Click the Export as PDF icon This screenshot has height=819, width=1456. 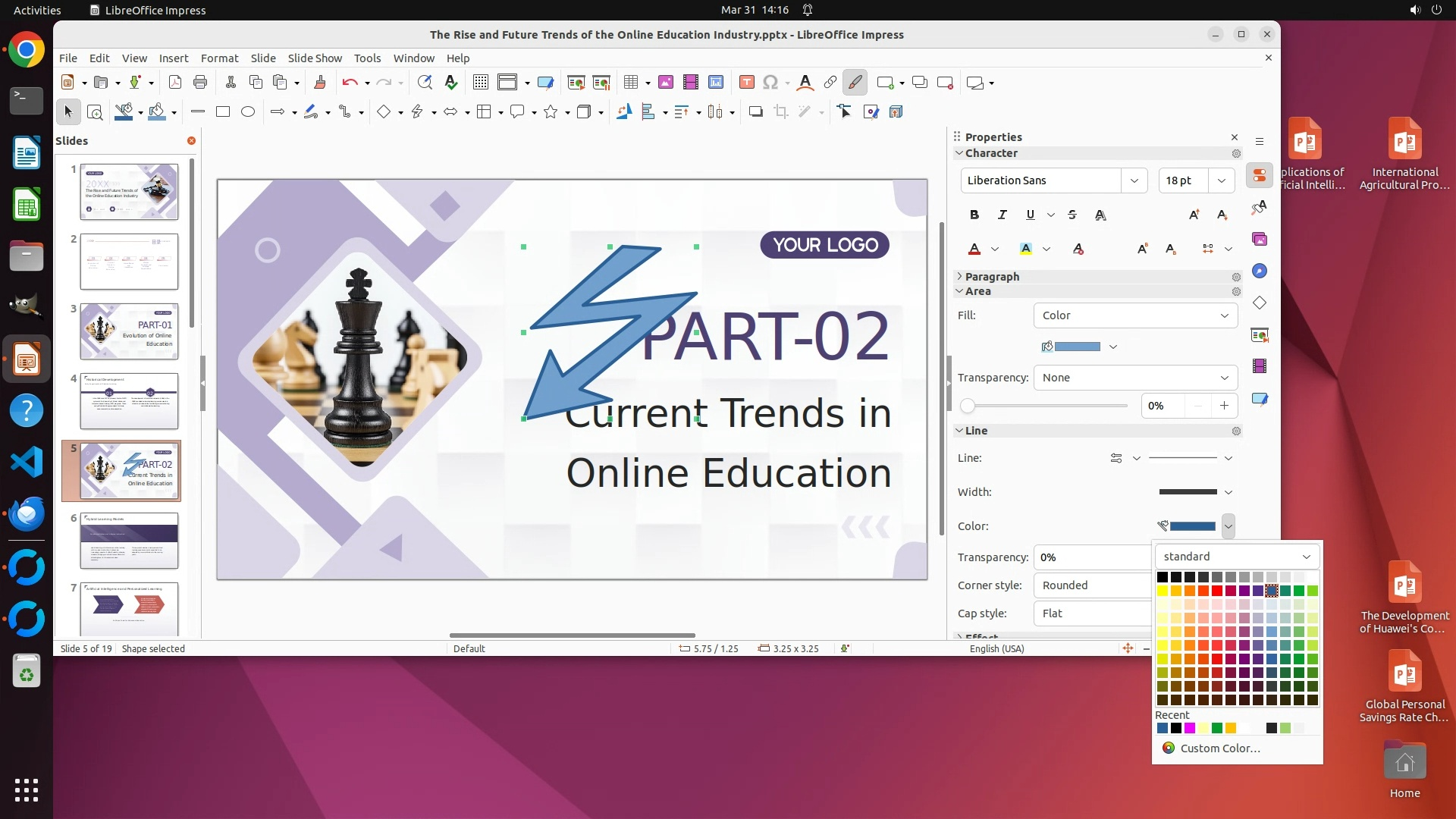[x=175, y=83]
